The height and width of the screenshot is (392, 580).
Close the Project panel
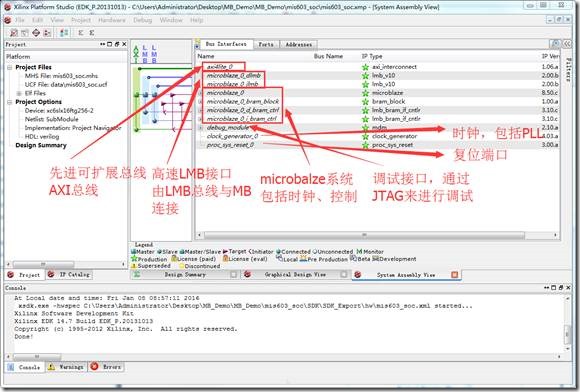(124, 44)
